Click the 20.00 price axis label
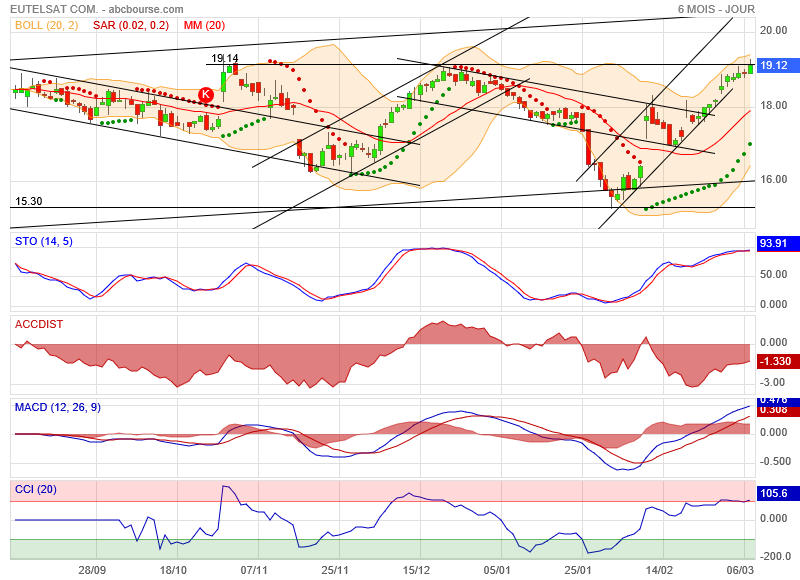The height and width of the screenshot is (580, 800). point(773,30)
